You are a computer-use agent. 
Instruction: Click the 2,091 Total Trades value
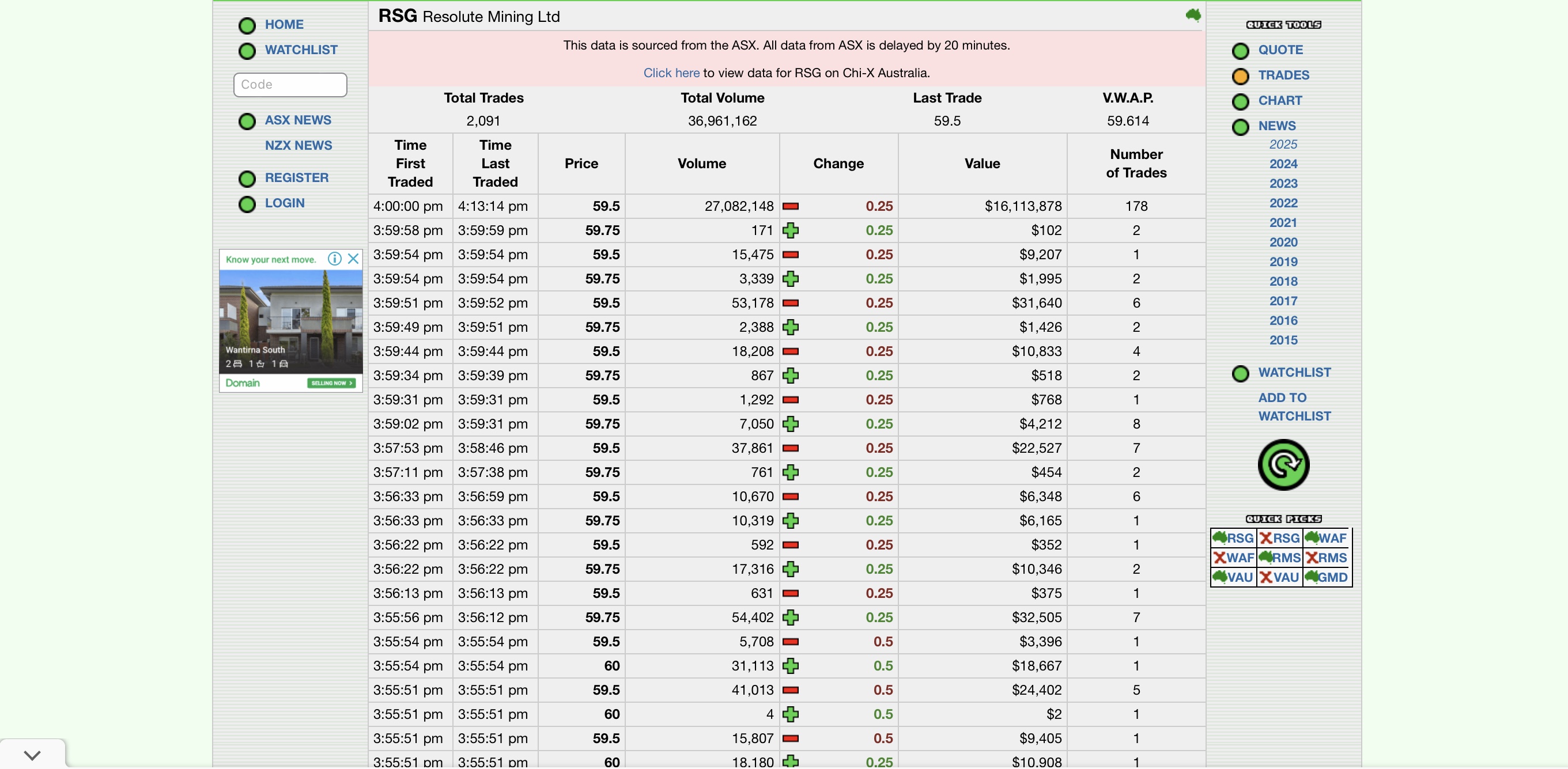[483, 121]
